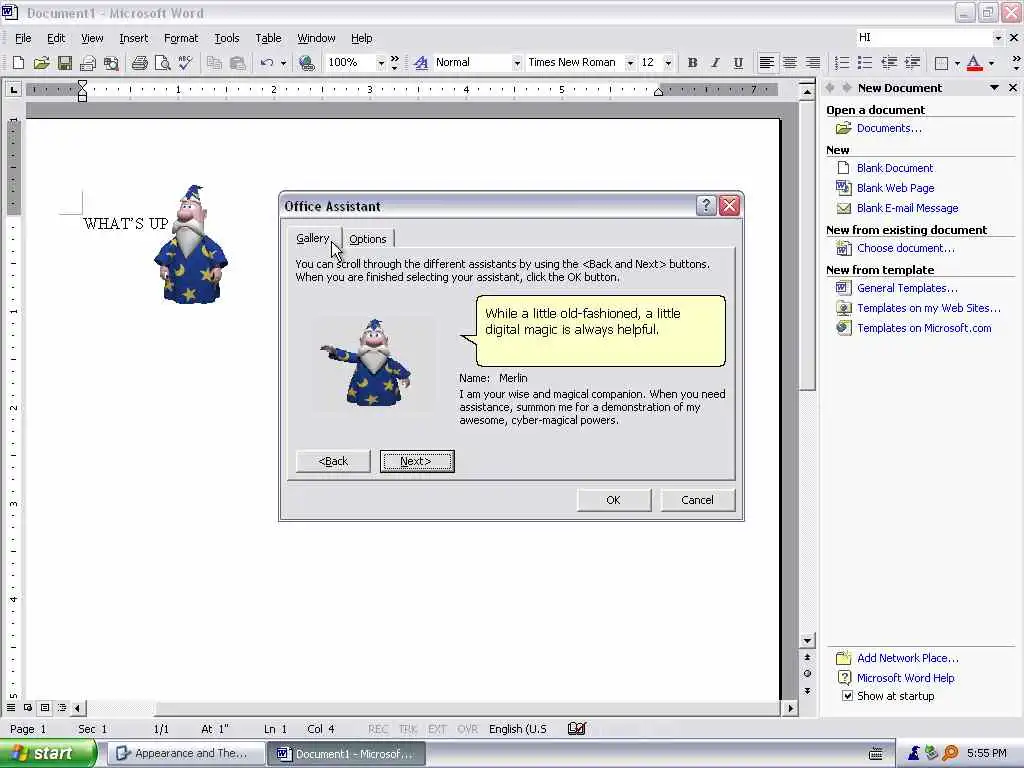Open the Insert menu
Screen dimensions: 1024x768
133,38
